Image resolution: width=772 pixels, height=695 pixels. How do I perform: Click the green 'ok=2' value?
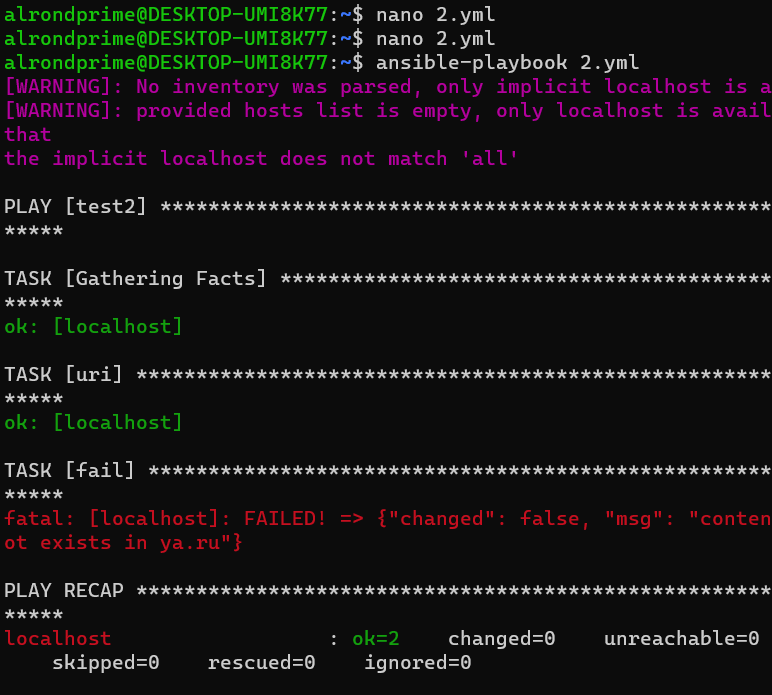[376, 639]
